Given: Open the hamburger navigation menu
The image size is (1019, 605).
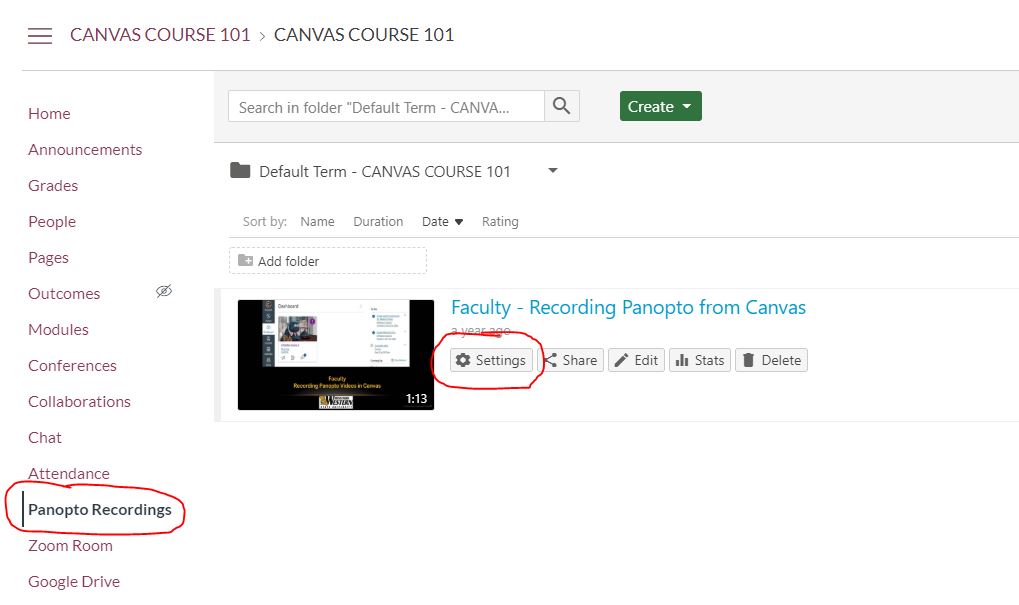Looking at the screenshot, I should [40, 36].
